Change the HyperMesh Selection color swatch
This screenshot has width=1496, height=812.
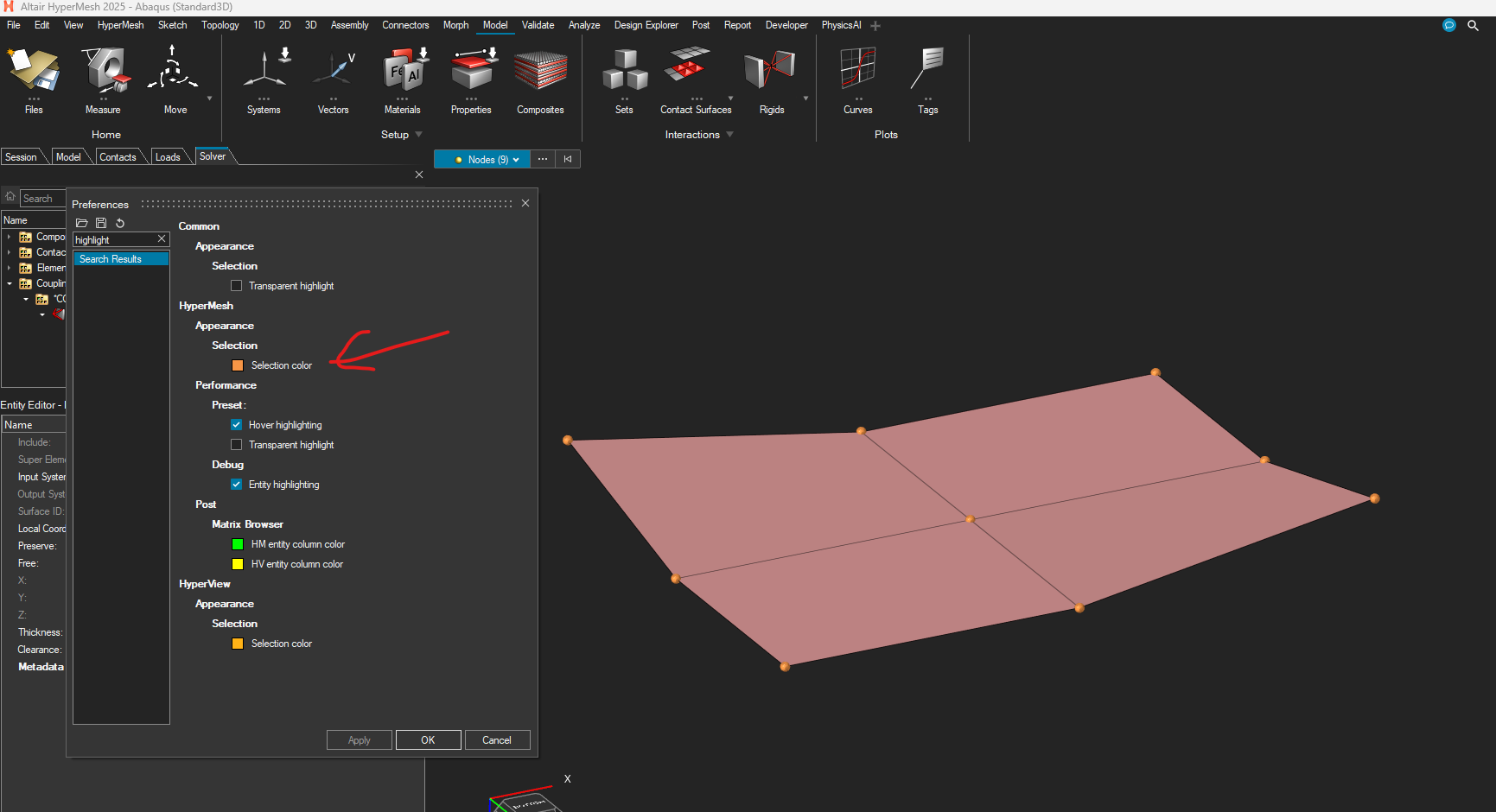[238, 365]
